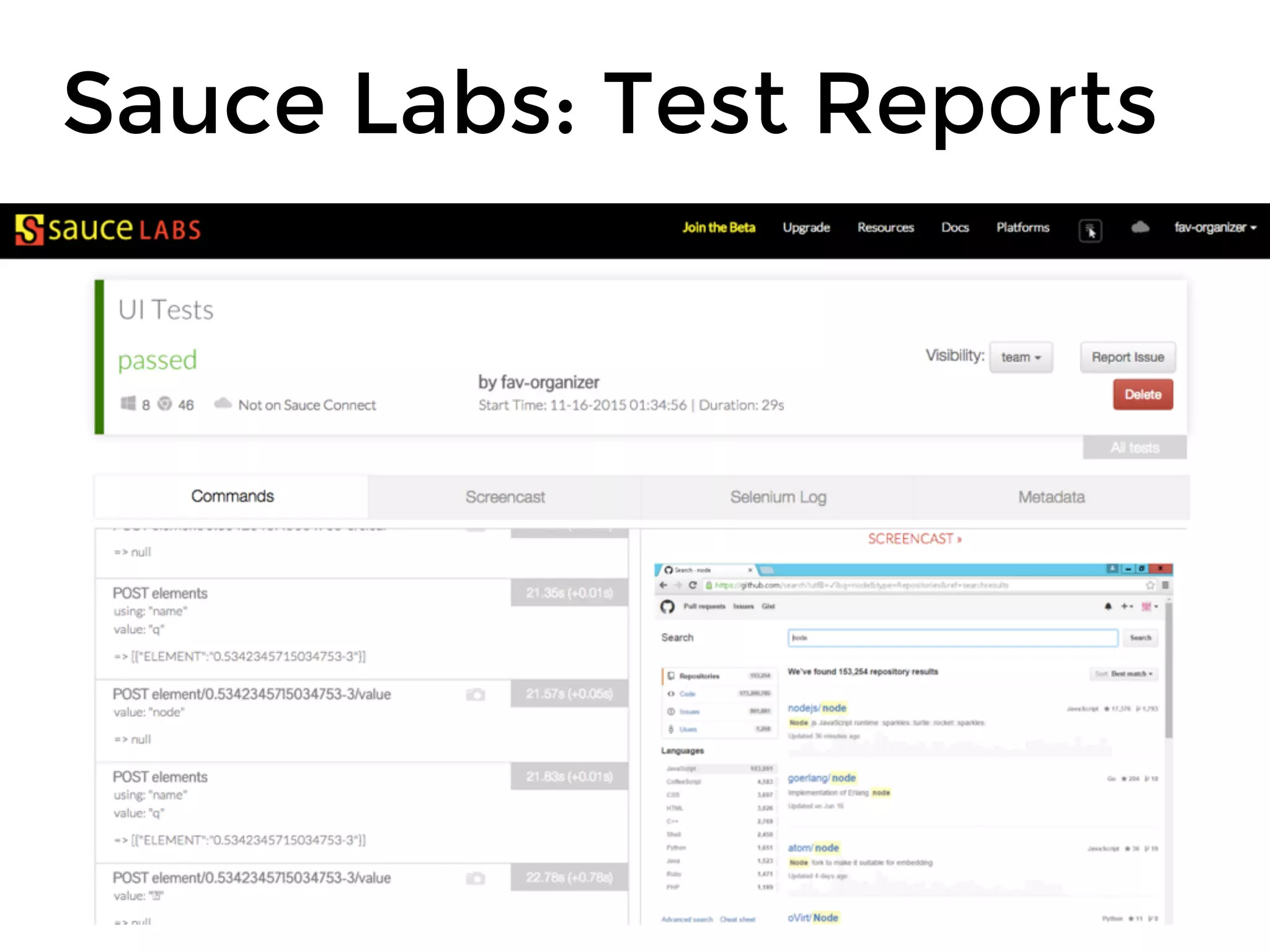Image resolution: width=1270 pixels, height=952 pixels.
Task: Click the screencast browser back arrow
Action: 664,585
